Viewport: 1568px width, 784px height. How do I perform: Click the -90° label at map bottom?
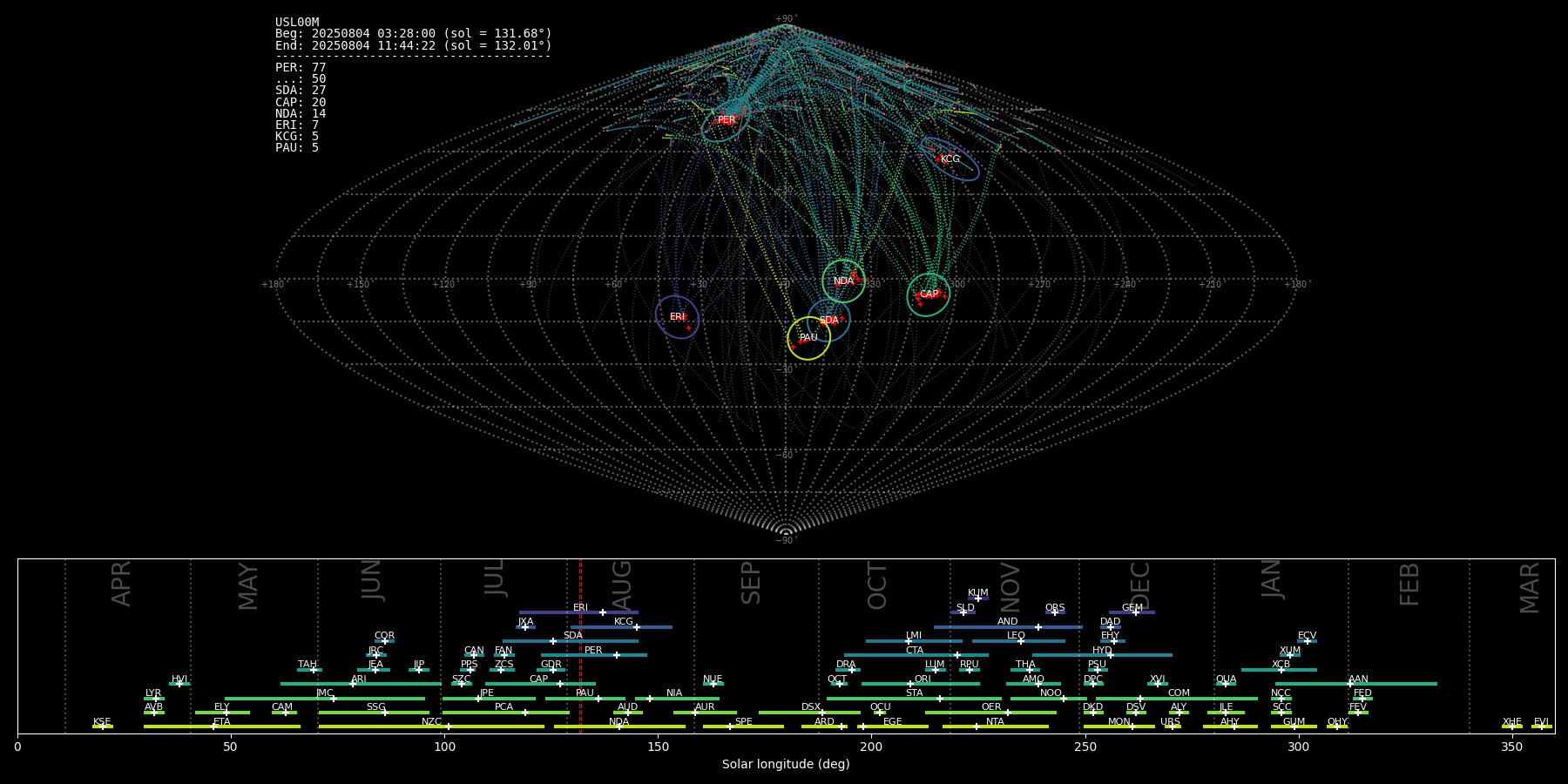tap(786, 541)
